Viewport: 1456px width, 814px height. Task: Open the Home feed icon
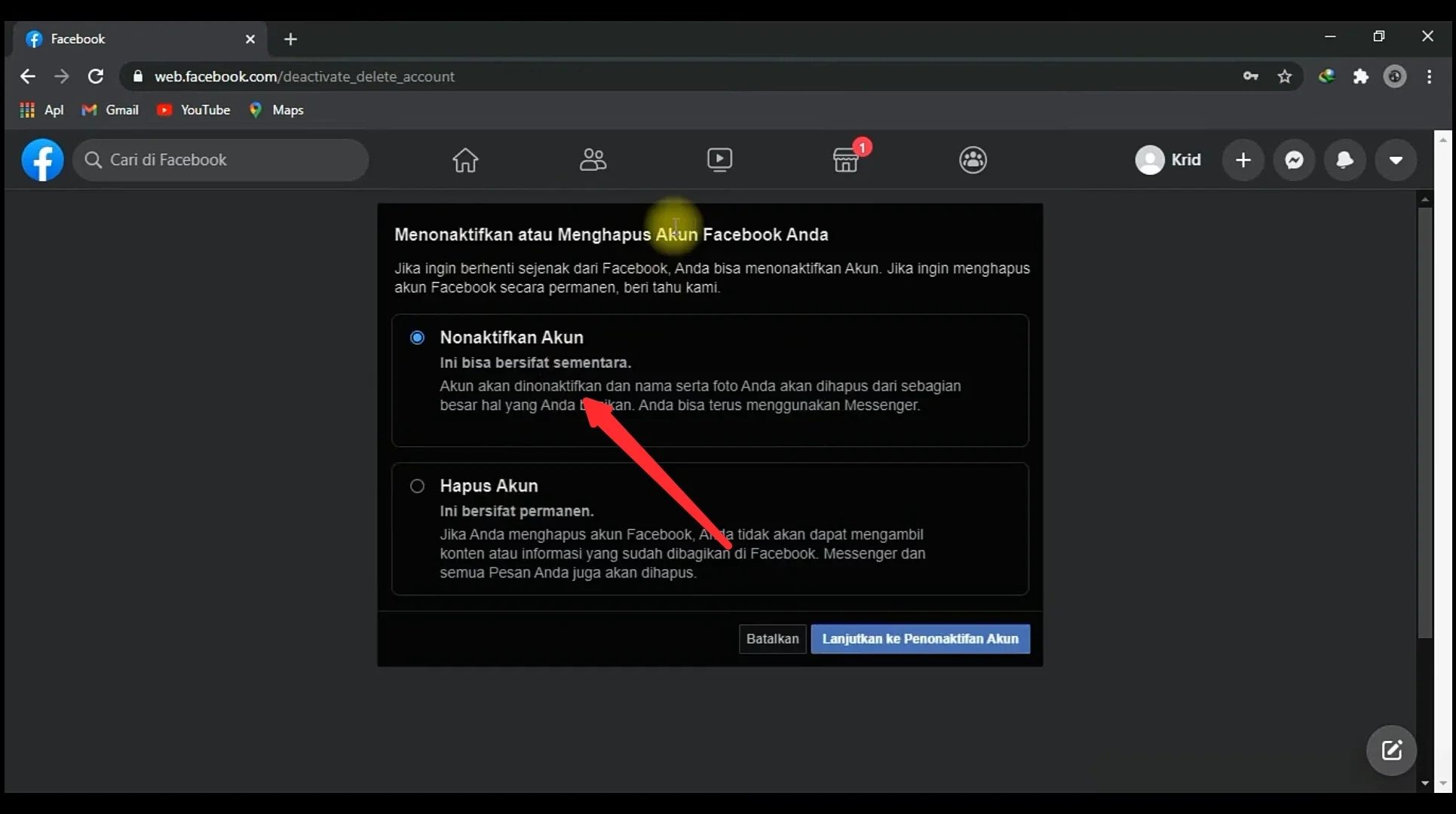tap(465, 160)
